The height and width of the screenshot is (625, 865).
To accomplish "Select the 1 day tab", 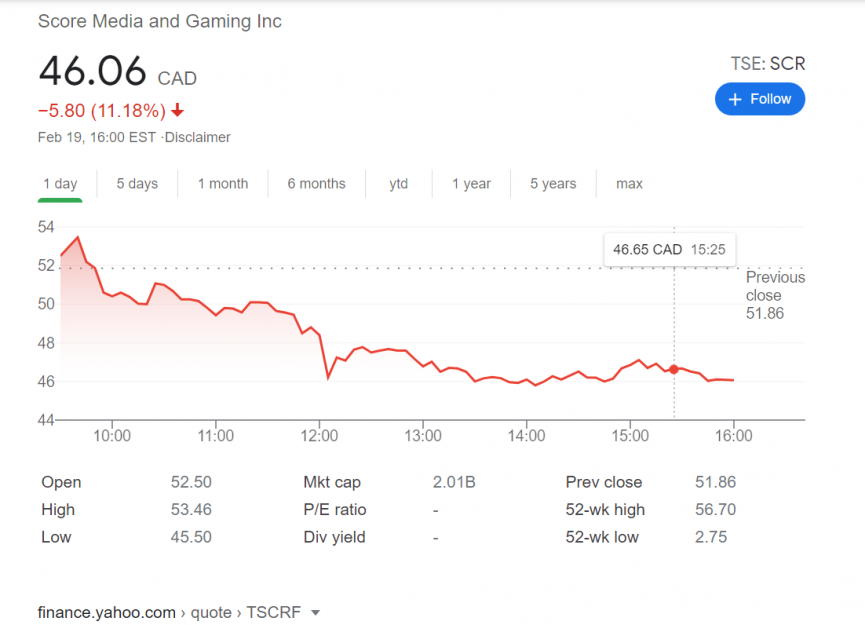I will pyautogui.click(x=60, y=184).
